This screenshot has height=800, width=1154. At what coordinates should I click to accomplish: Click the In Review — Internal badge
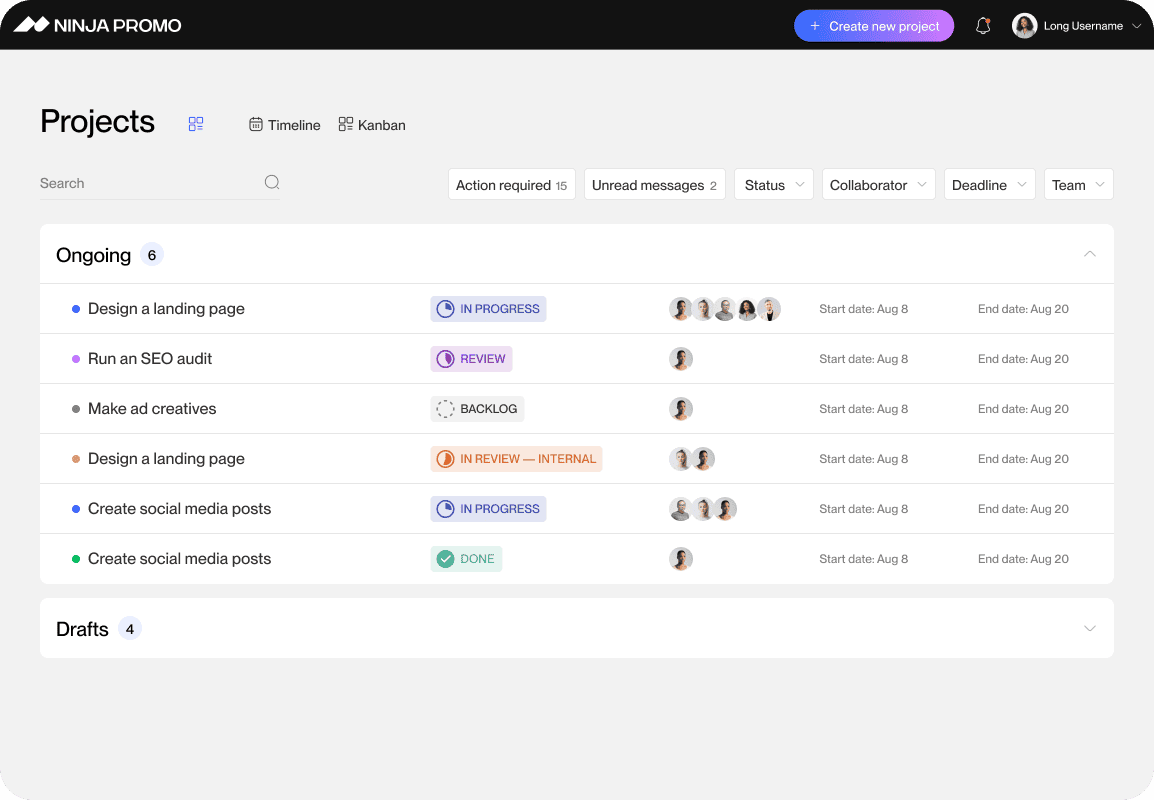point(516,459)
